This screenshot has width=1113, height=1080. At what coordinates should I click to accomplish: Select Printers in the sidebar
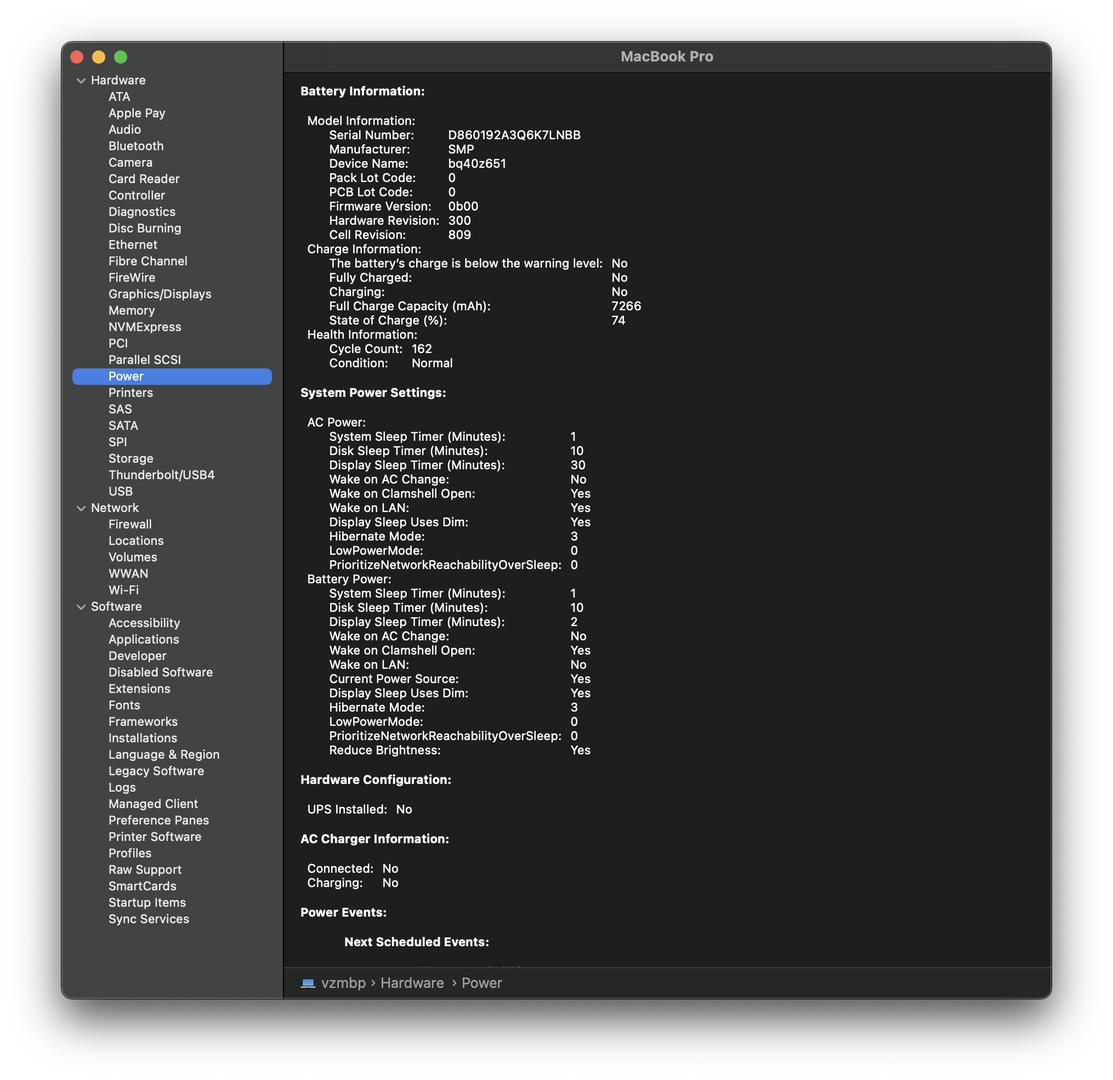click(131, 392)
